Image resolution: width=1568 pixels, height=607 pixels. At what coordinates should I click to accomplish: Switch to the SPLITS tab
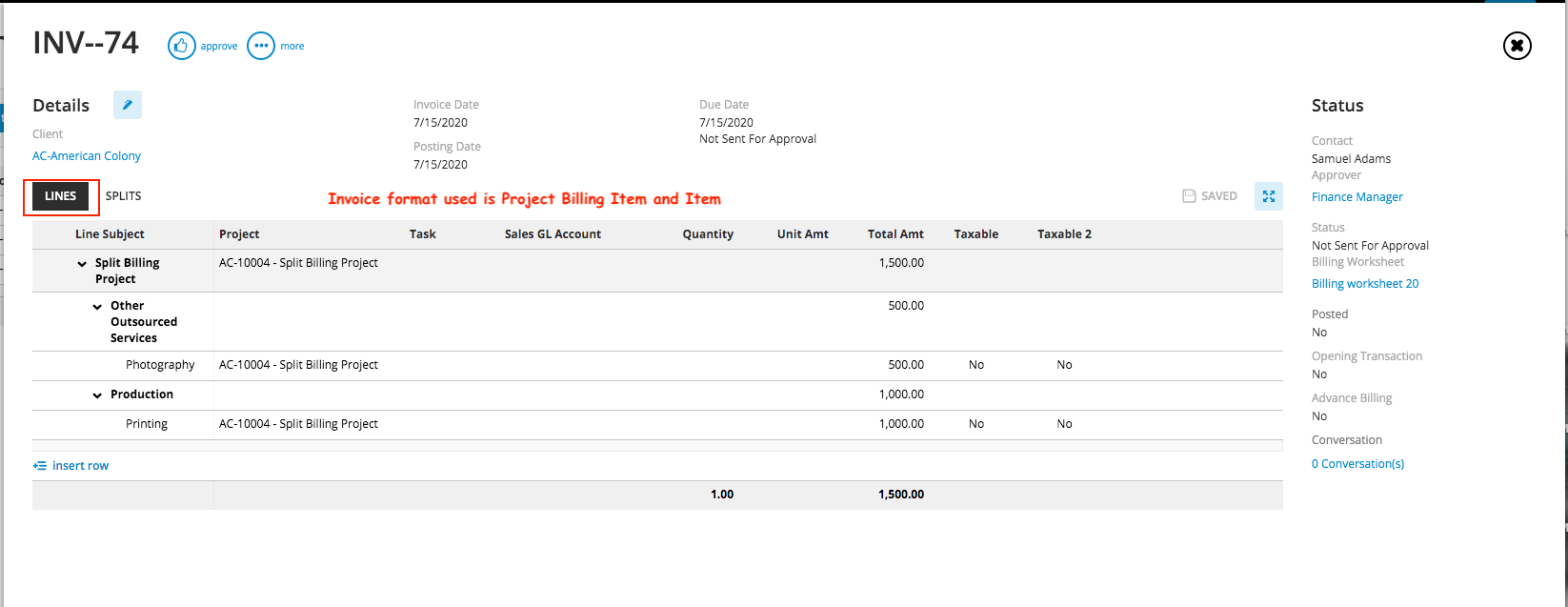(124, 196)
